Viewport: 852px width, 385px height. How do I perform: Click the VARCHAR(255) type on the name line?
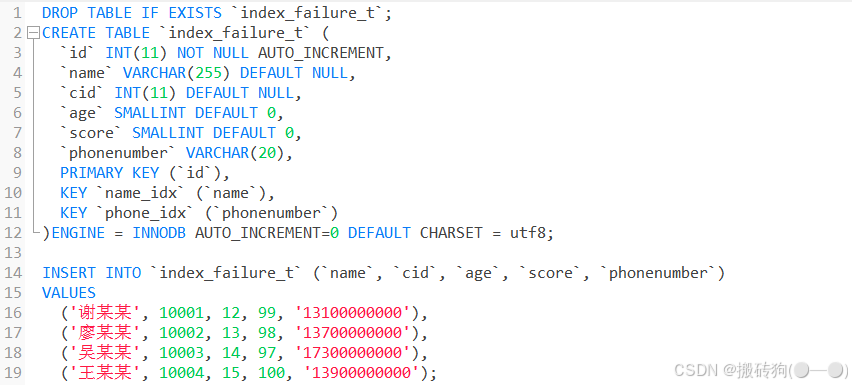177,73
